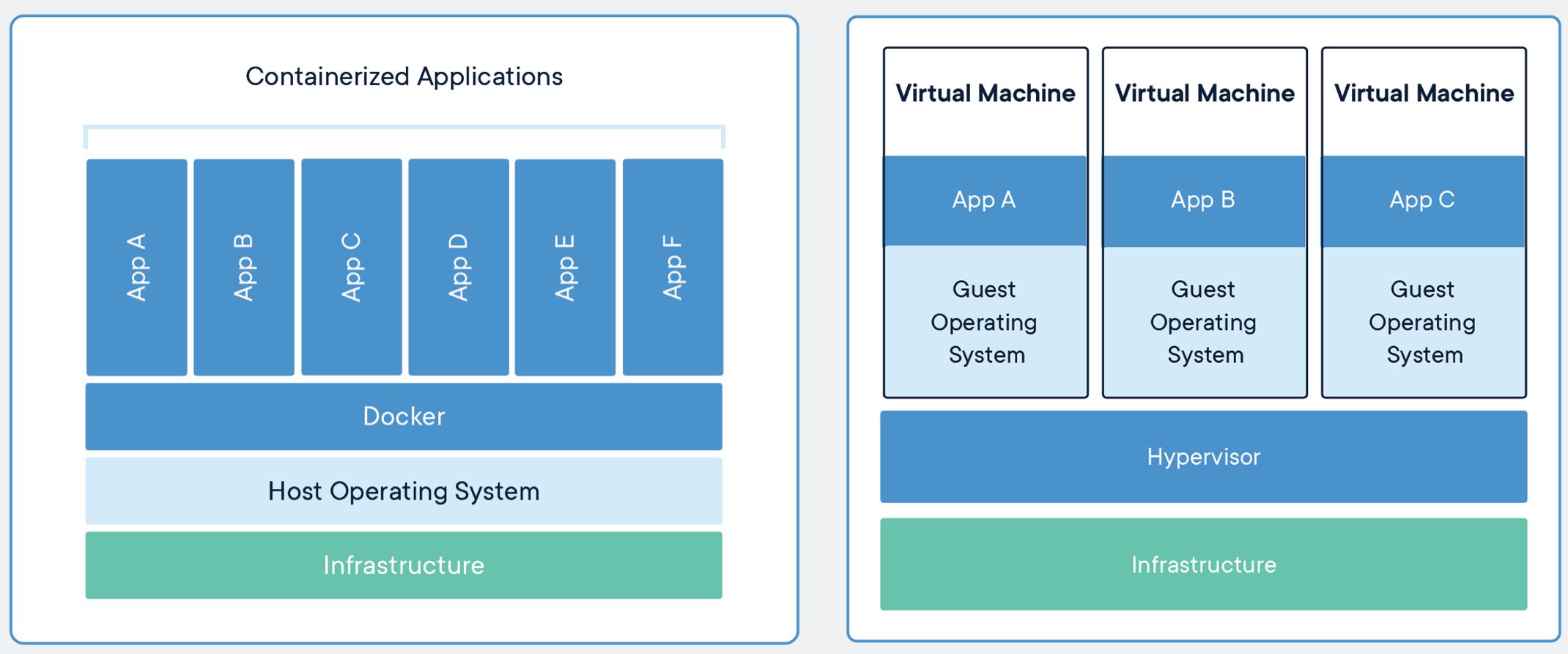This screenshot has width=1568, height=654.
Task: Select App A inside first Virtual Machine
Action: click(985, 200)
